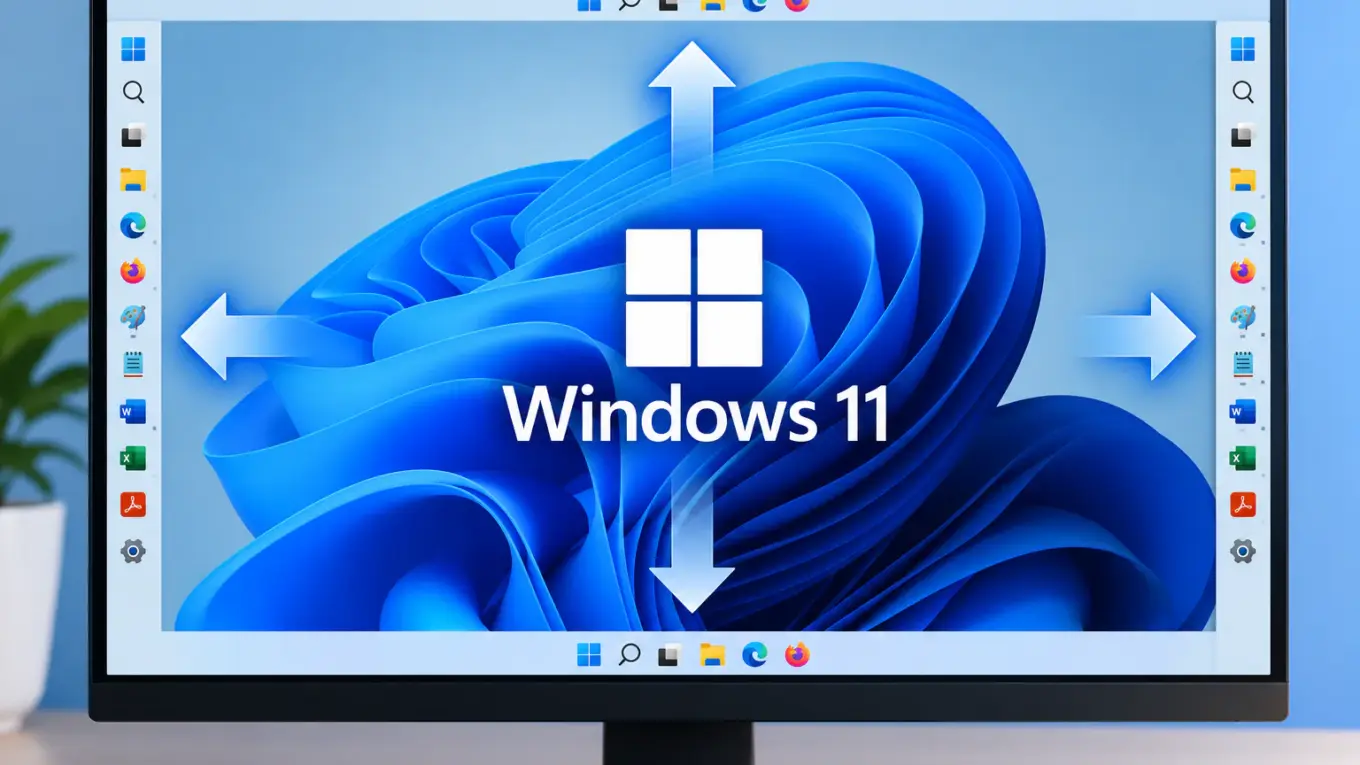The width and height of the screenshot is (1360, 765).
Task: Open Task View from the bottom taskbar
Action: coord(669,655)
